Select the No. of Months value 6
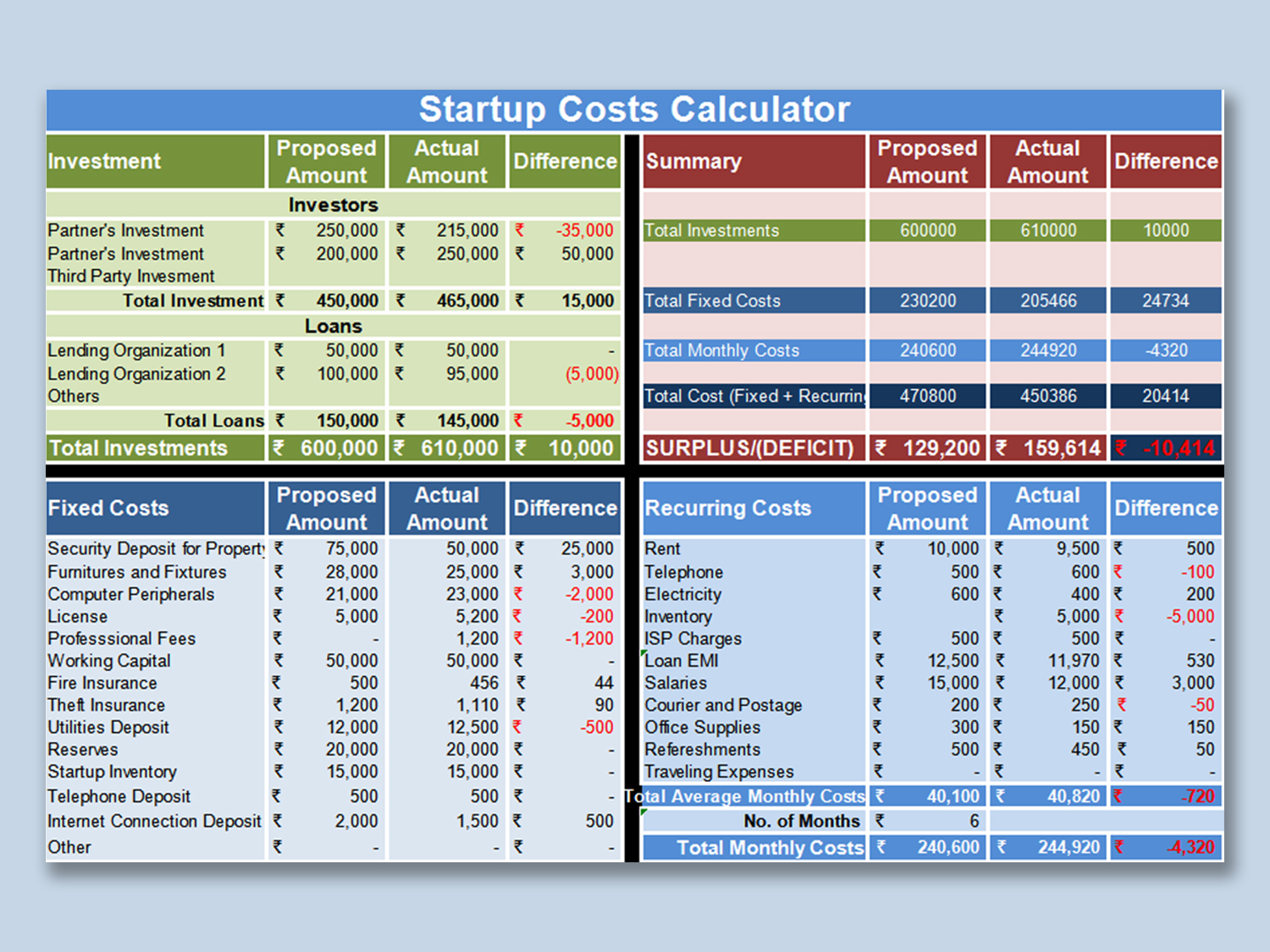This screenshot has width=1270, height=952. click(928, 821)
